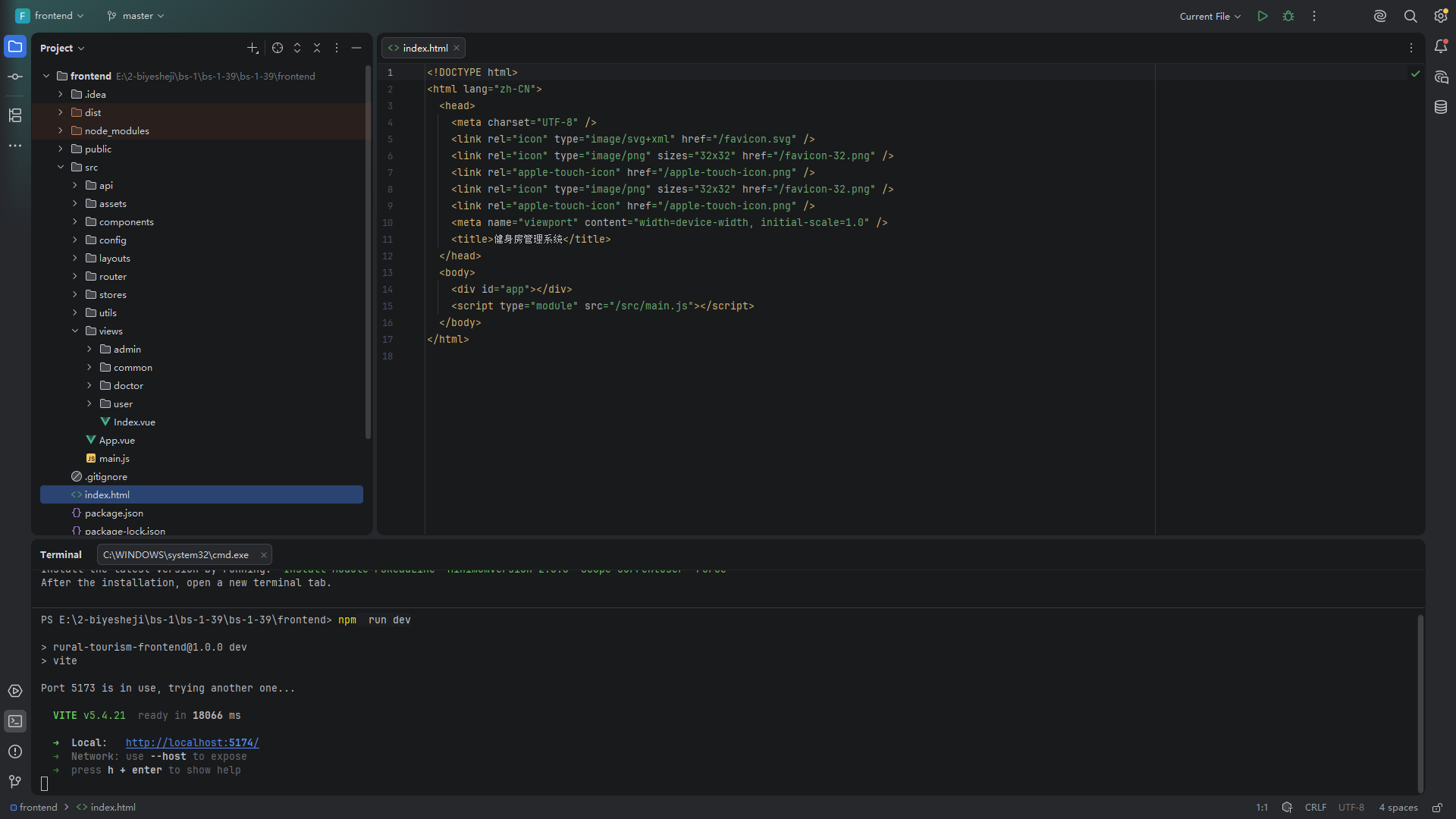
Task: Add new file or directory in Project
Action: point(253,48)
